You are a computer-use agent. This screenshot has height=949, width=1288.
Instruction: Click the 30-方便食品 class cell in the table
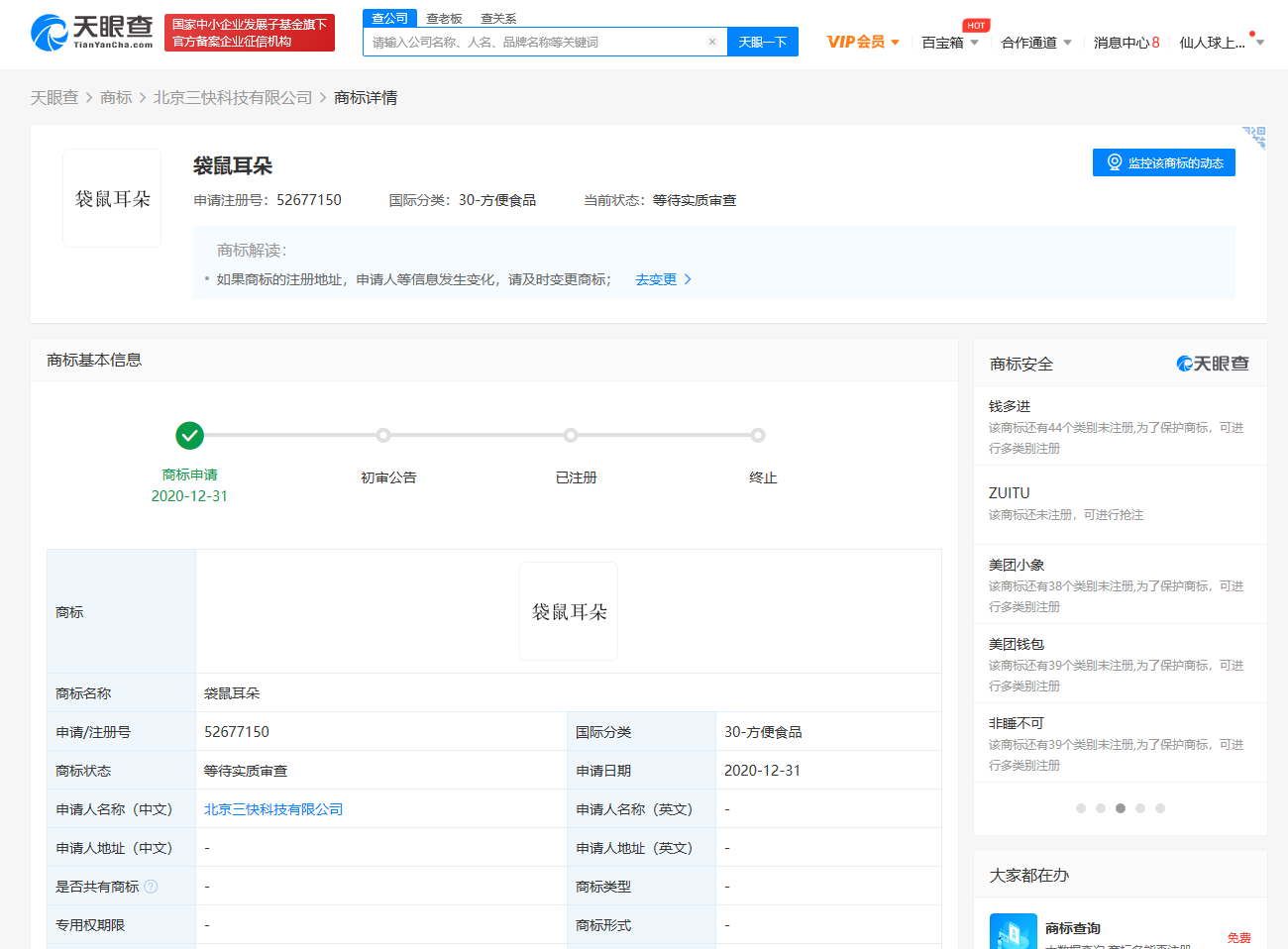coord(763,732)
